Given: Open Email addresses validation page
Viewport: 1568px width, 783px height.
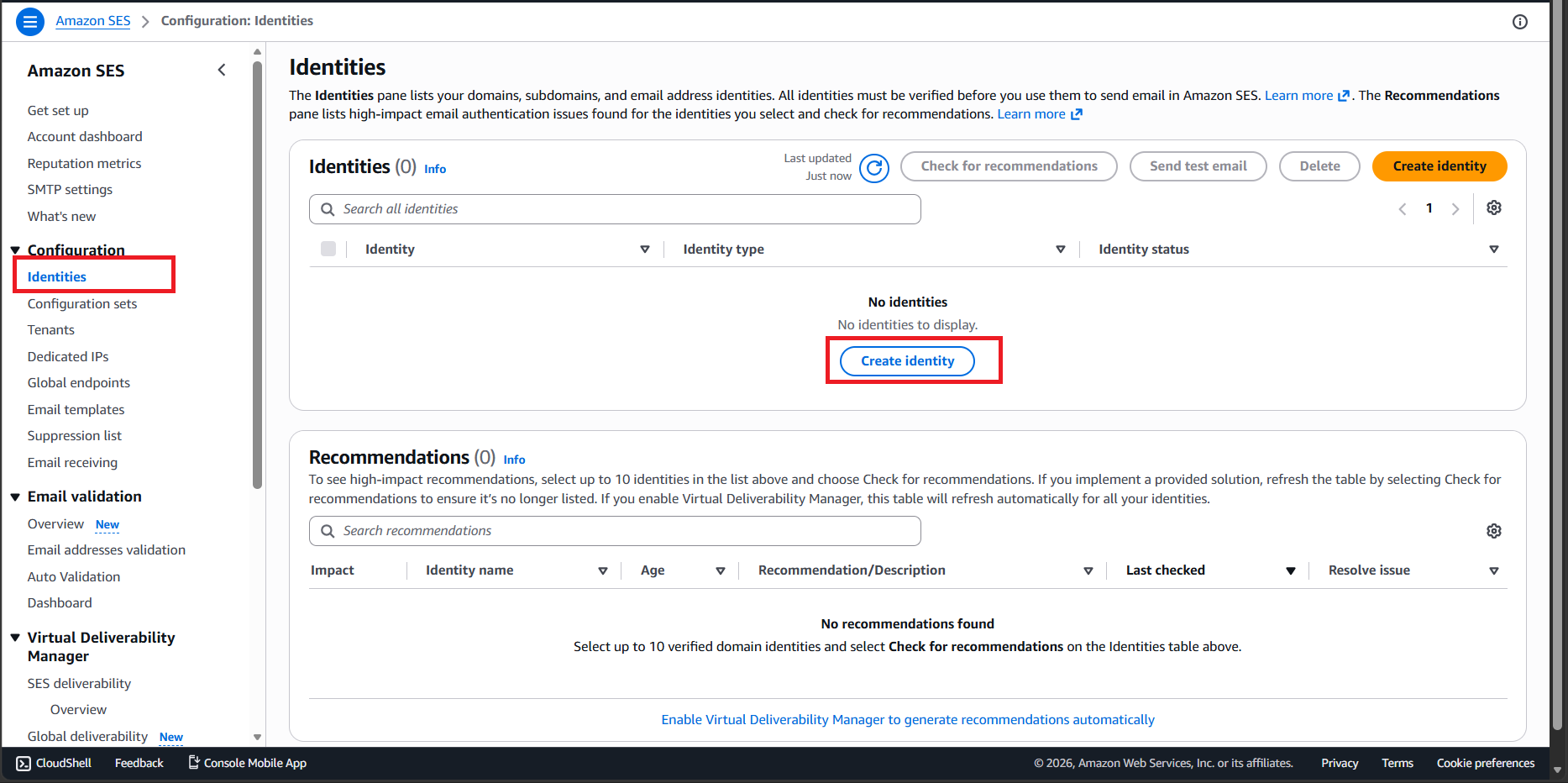Looking at the screenshot, I should [107, 550].
